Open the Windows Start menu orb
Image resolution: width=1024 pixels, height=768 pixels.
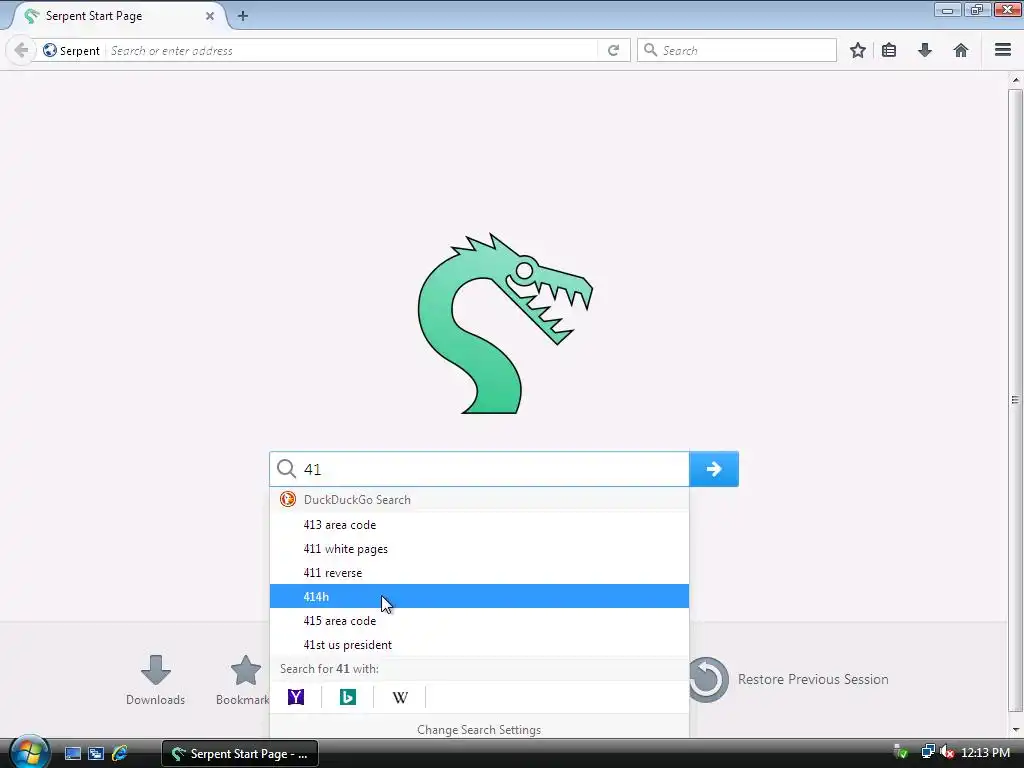28,753
